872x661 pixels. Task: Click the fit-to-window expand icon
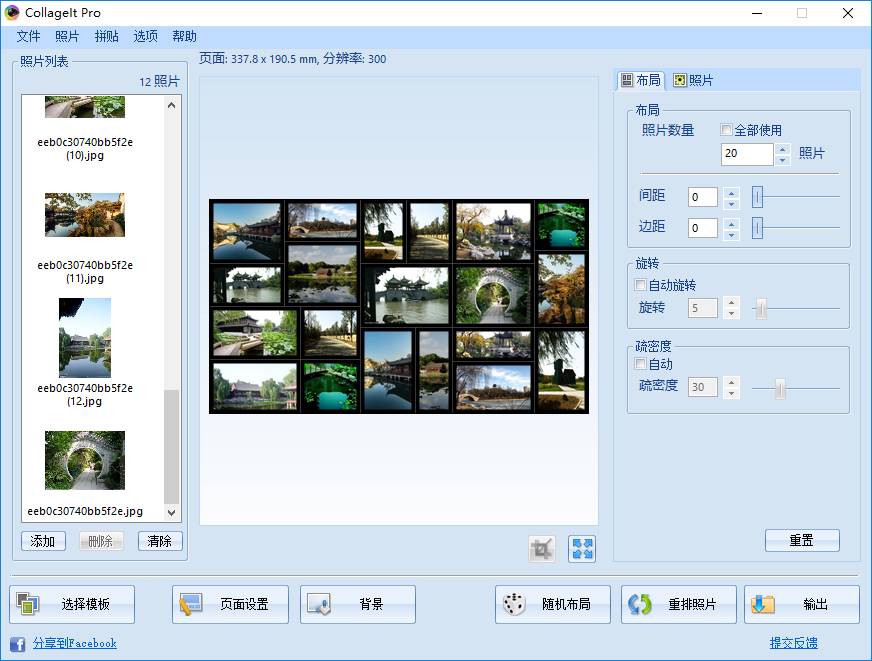tap(582, 549)
